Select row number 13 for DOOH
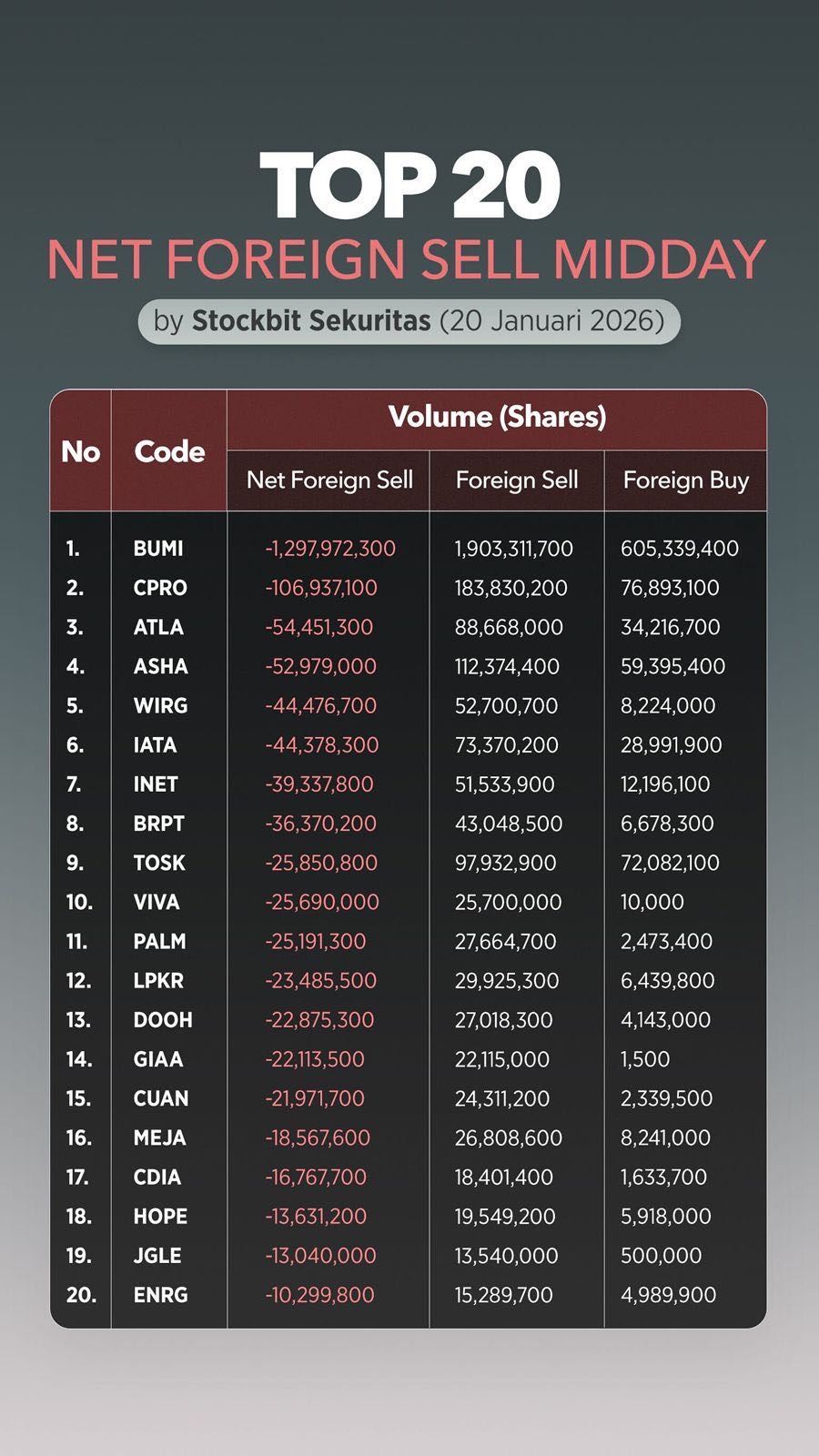 click(x=78, y=1020)
